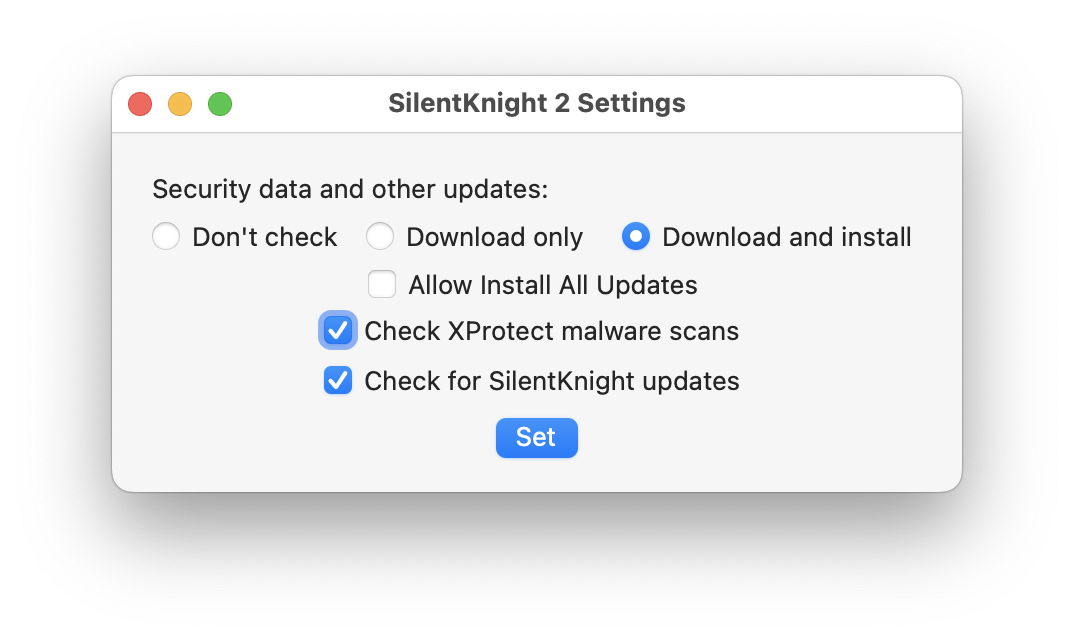
Task: Select Download and install radio button
Action: (636, 237)
